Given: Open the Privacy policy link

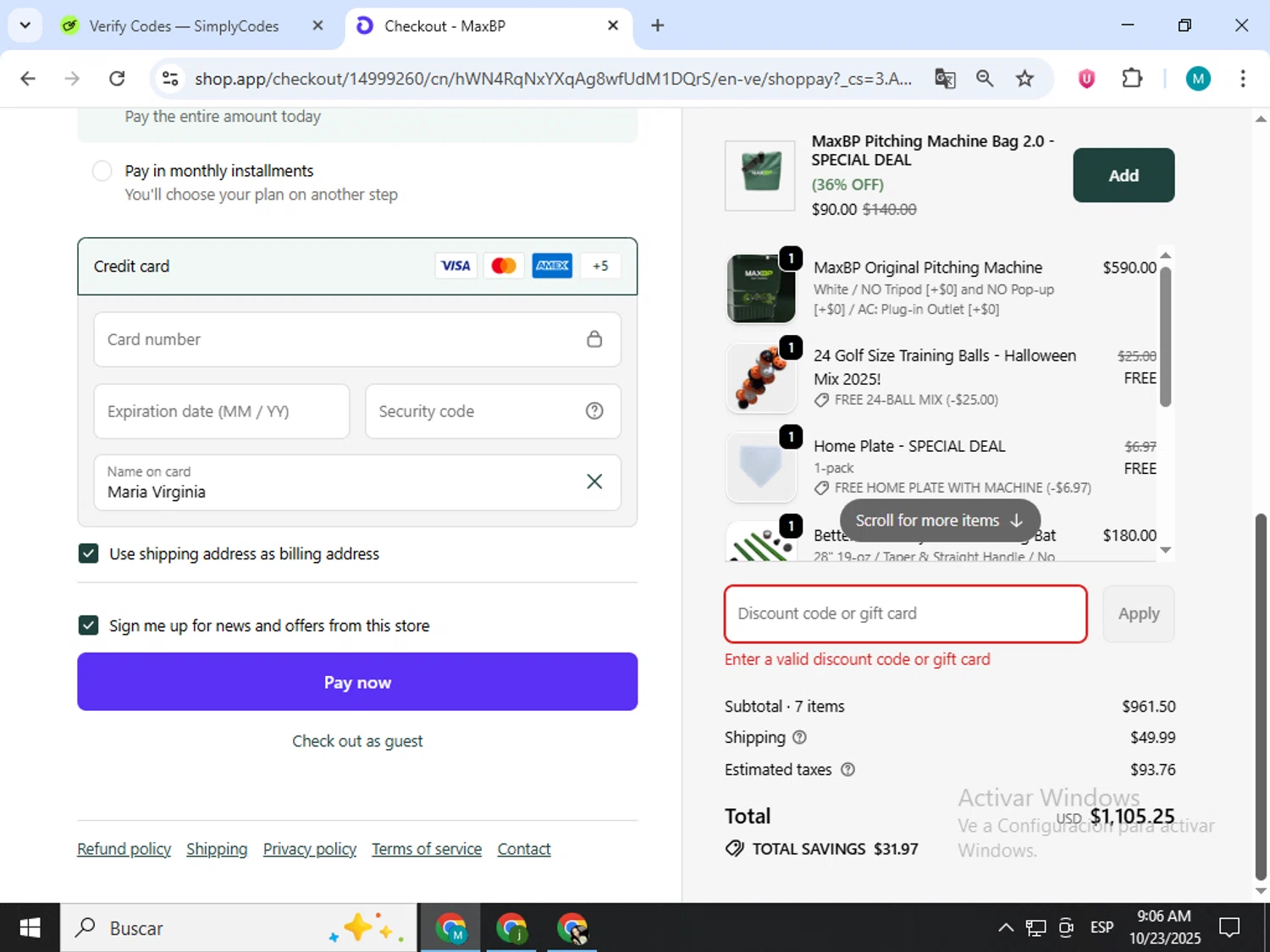Looking at the screenshot, I should pos(310,849).
